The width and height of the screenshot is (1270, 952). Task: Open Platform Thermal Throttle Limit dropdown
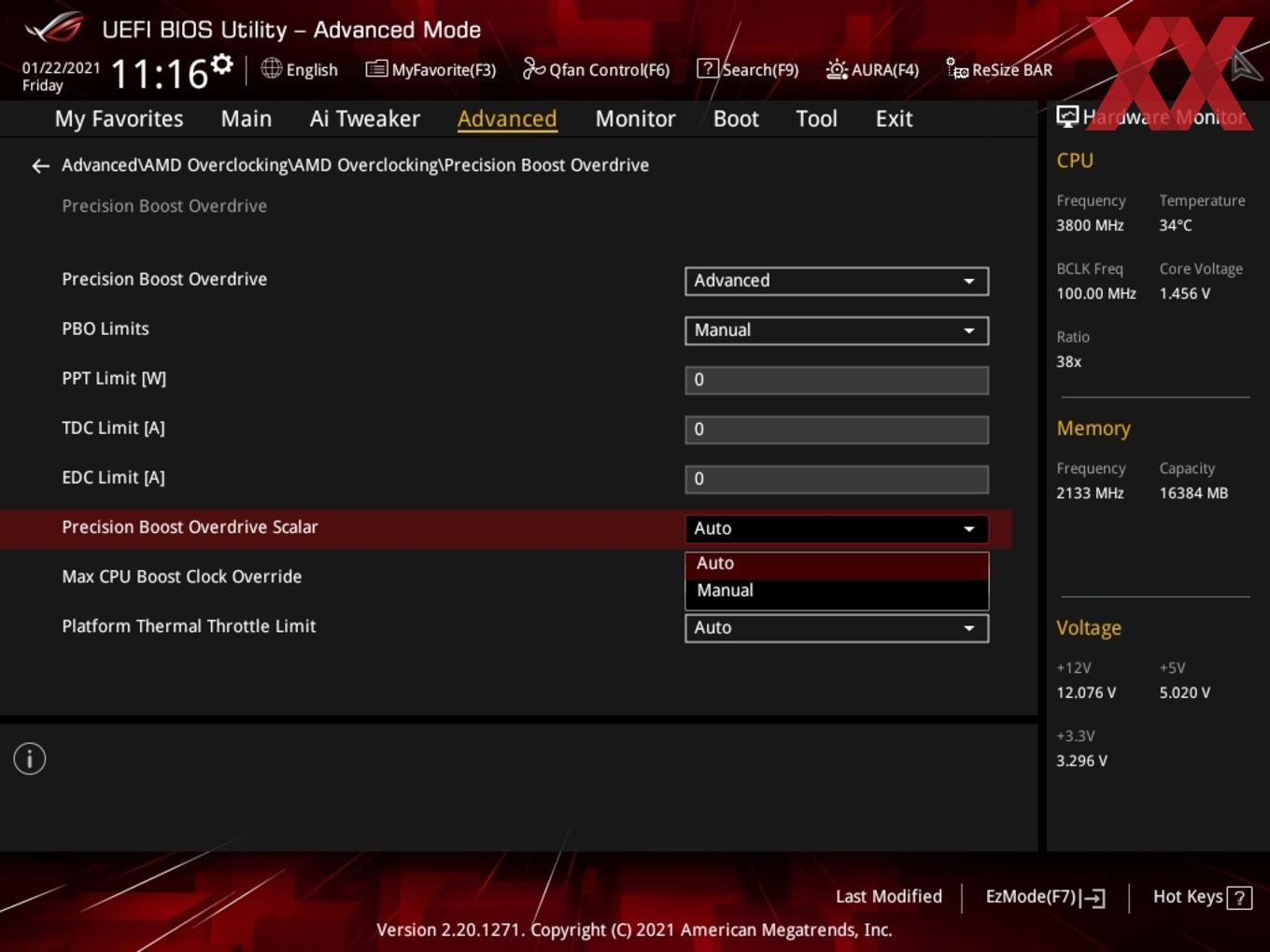coord(837,628)
